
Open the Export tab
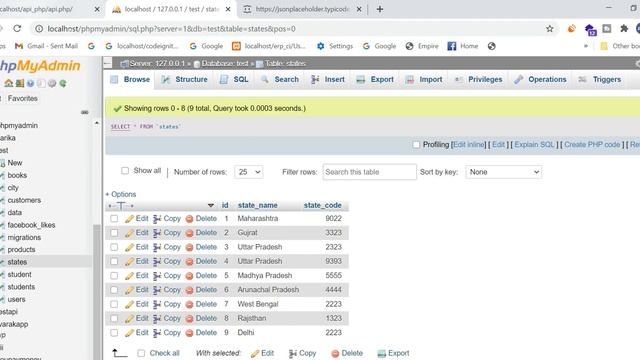pos(375,80)
